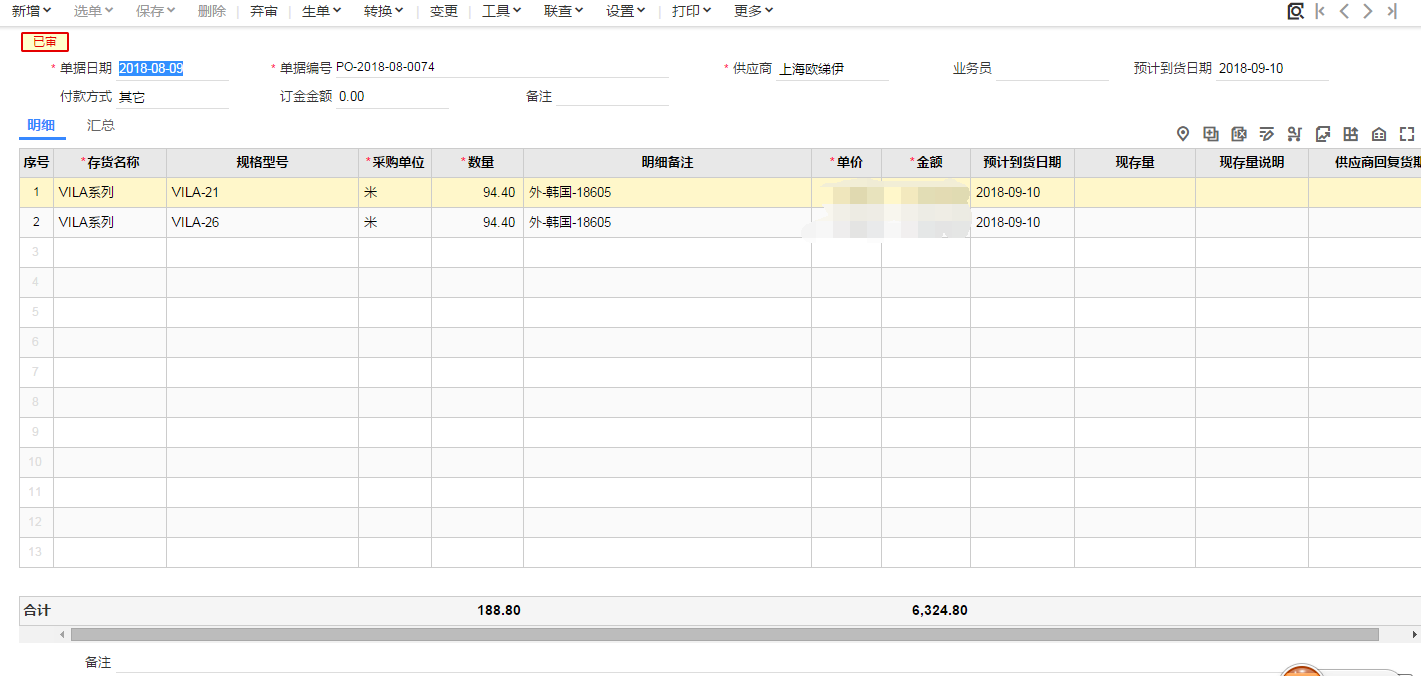Jump to the last record arrow
The image size is (1421, 676).
click(1391, 11)
